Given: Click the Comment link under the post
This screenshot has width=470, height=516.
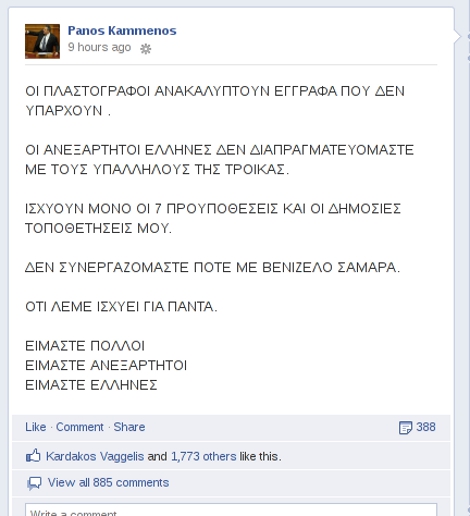Looking at the screenshot, I should tap(80, 427).
